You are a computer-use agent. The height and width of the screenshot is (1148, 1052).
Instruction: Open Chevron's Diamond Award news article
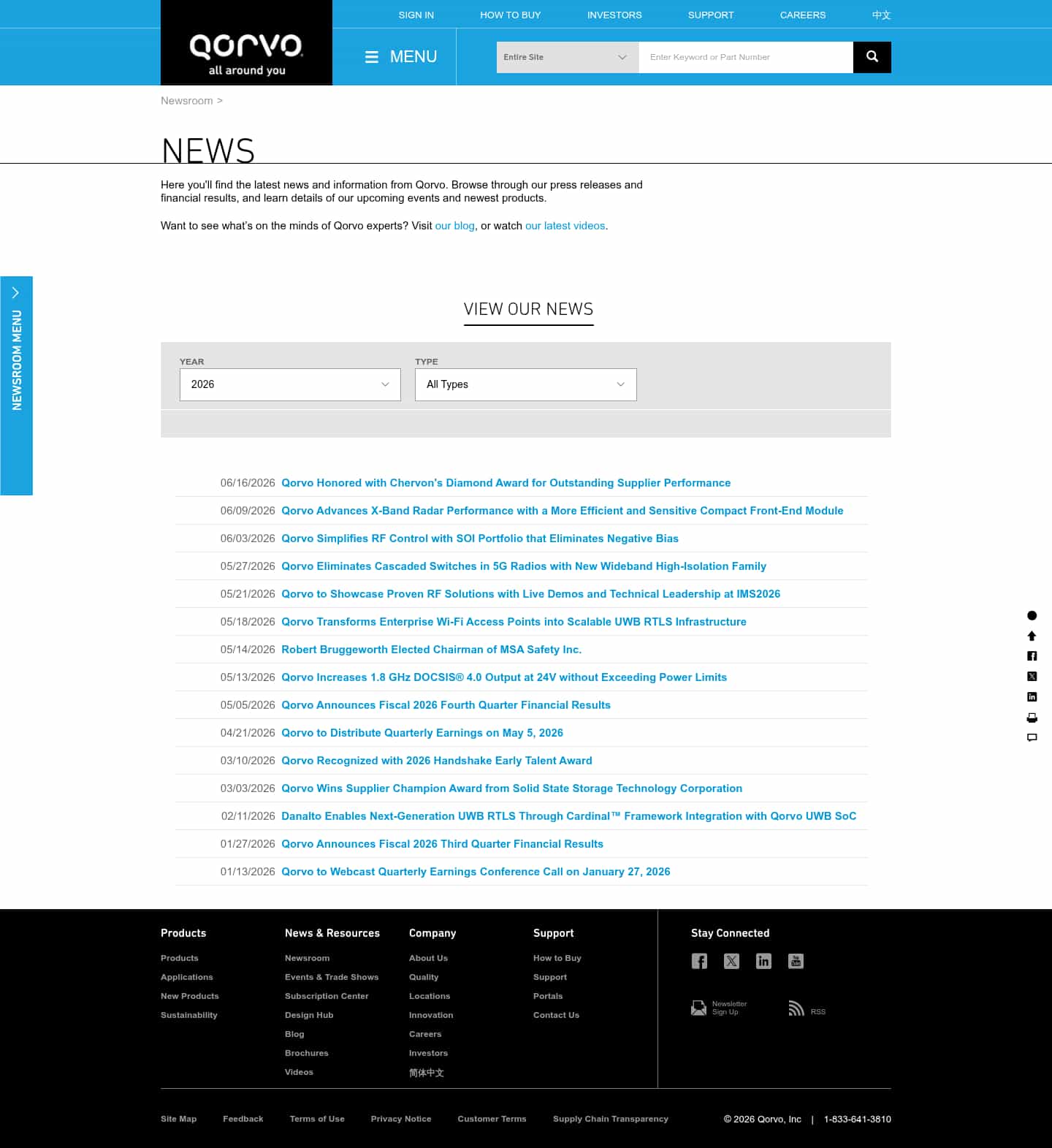[506, 483]
